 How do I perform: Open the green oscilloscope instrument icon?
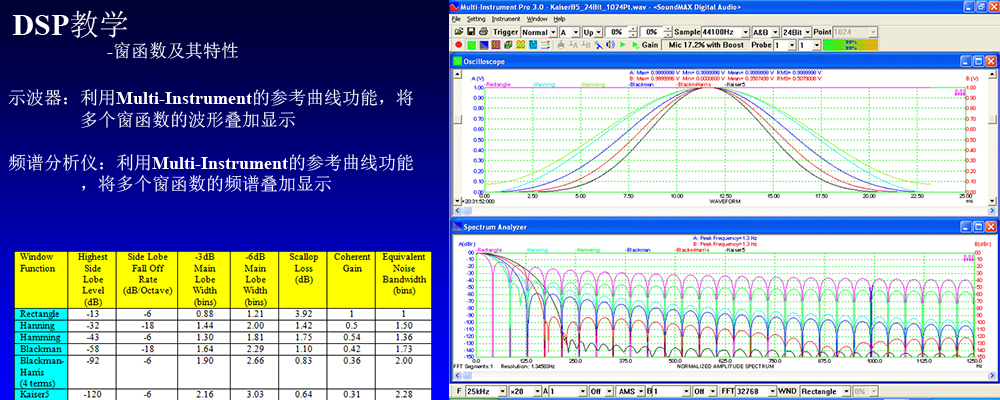[x=471, y=45]
